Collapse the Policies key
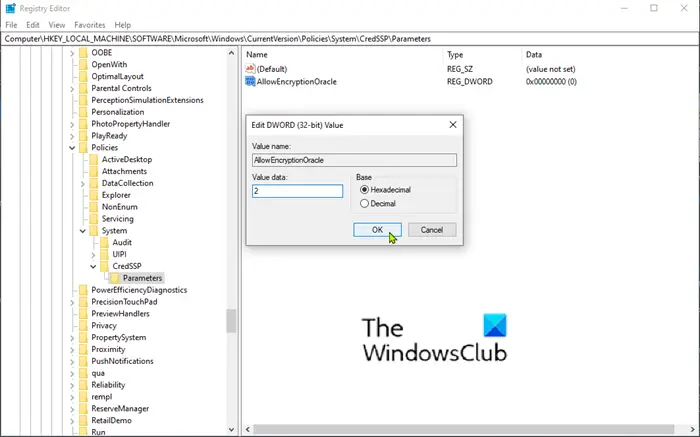This screenshot has width=700, height=437. (72, 148)
